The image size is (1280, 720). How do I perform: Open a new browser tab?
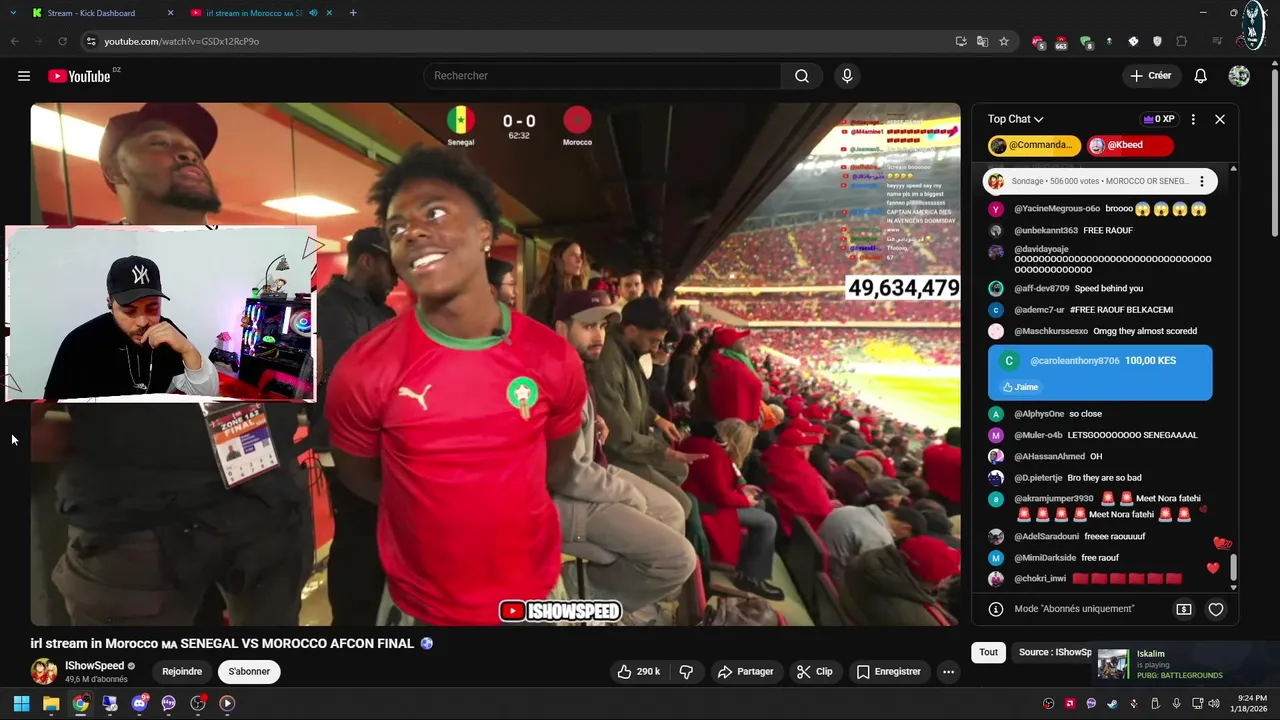pyautogui.click(x=353, y=13)
